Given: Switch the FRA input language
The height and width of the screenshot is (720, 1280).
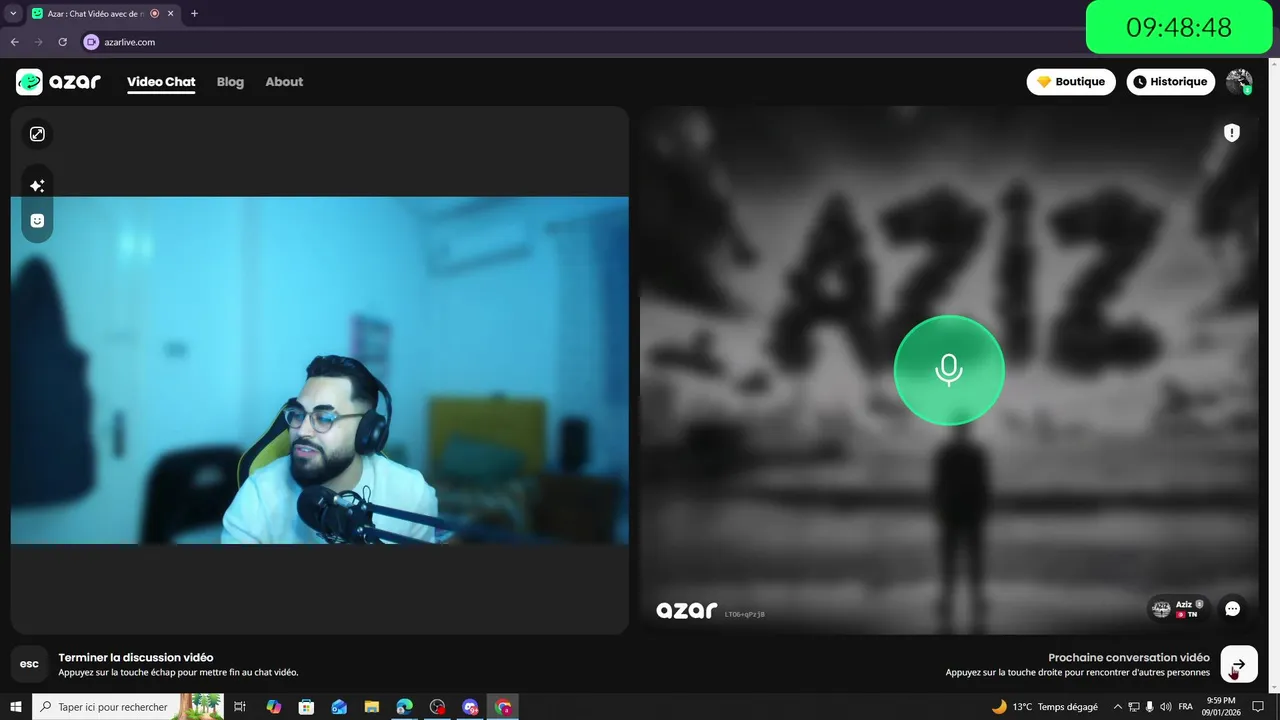Looking at the screenshot, I should pyautogui.click(x=1186, y=707).
